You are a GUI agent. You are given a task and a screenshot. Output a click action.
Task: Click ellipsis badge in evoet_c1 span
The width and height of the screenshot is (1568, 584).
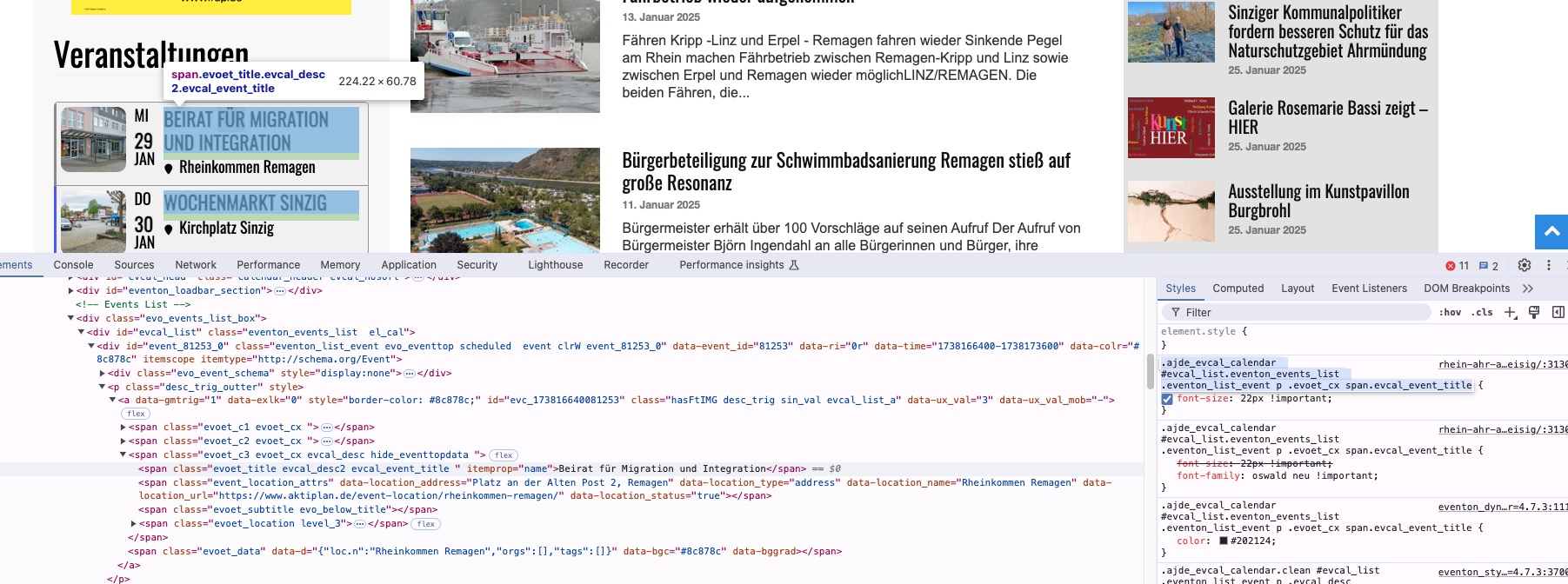click(x=327, y=428)
